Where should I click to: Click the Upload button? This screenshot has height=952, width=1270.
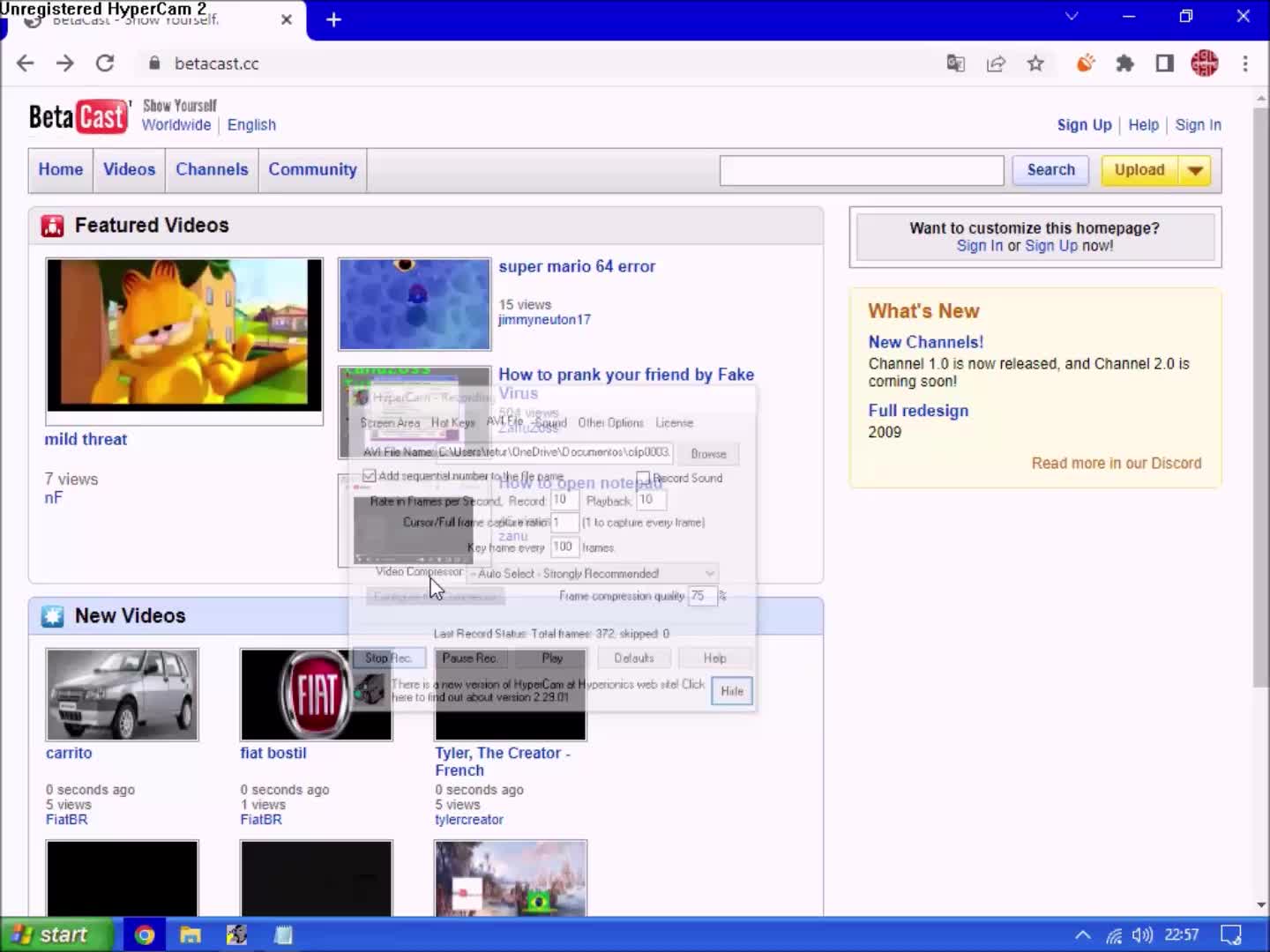1139,170
